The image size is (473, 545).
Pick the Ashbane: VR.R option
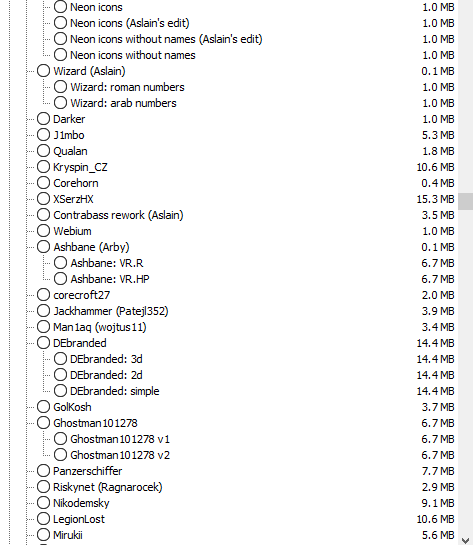[60, 263]
